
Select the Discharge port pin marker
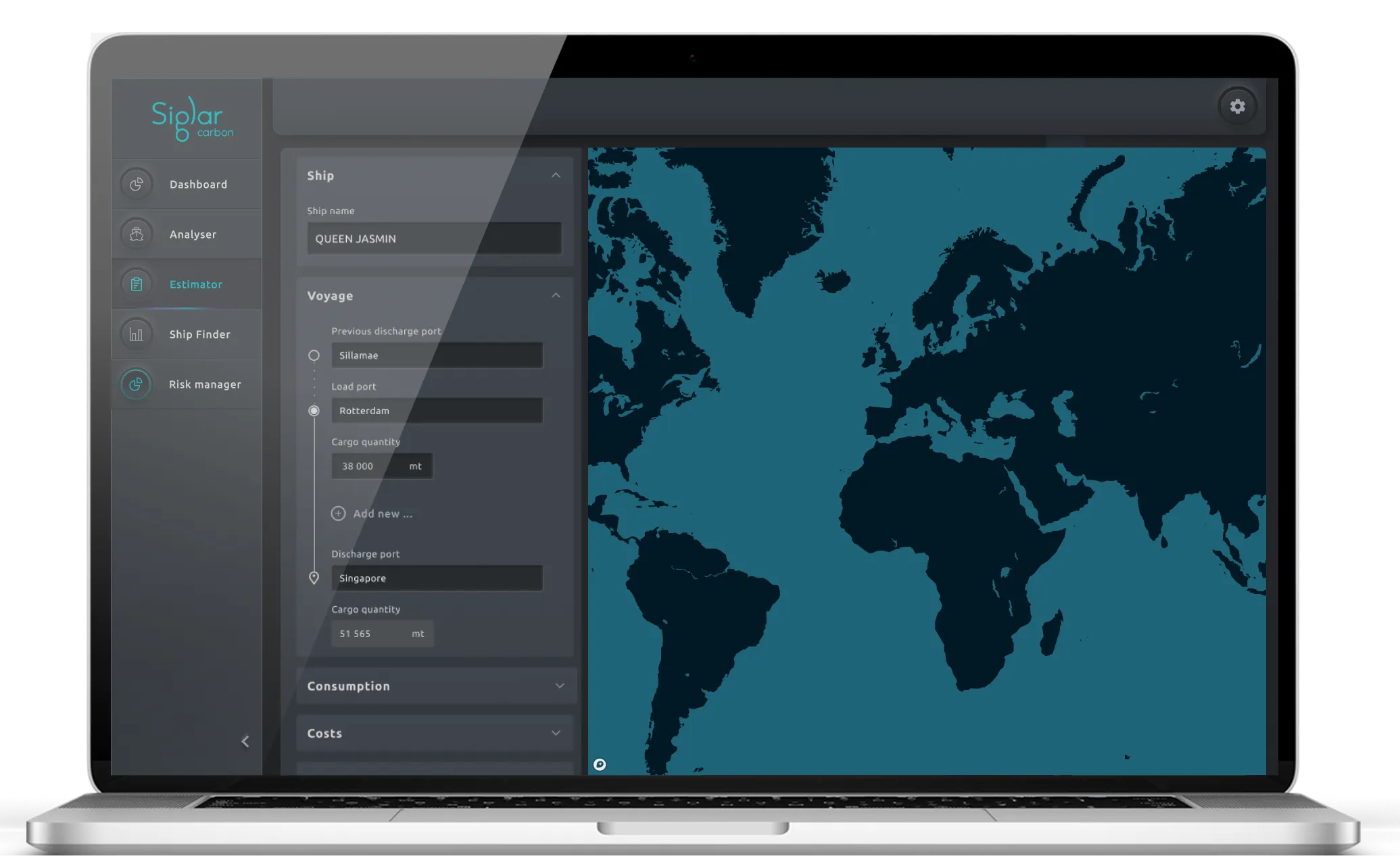pyautogui.click(x=314, y=578)
